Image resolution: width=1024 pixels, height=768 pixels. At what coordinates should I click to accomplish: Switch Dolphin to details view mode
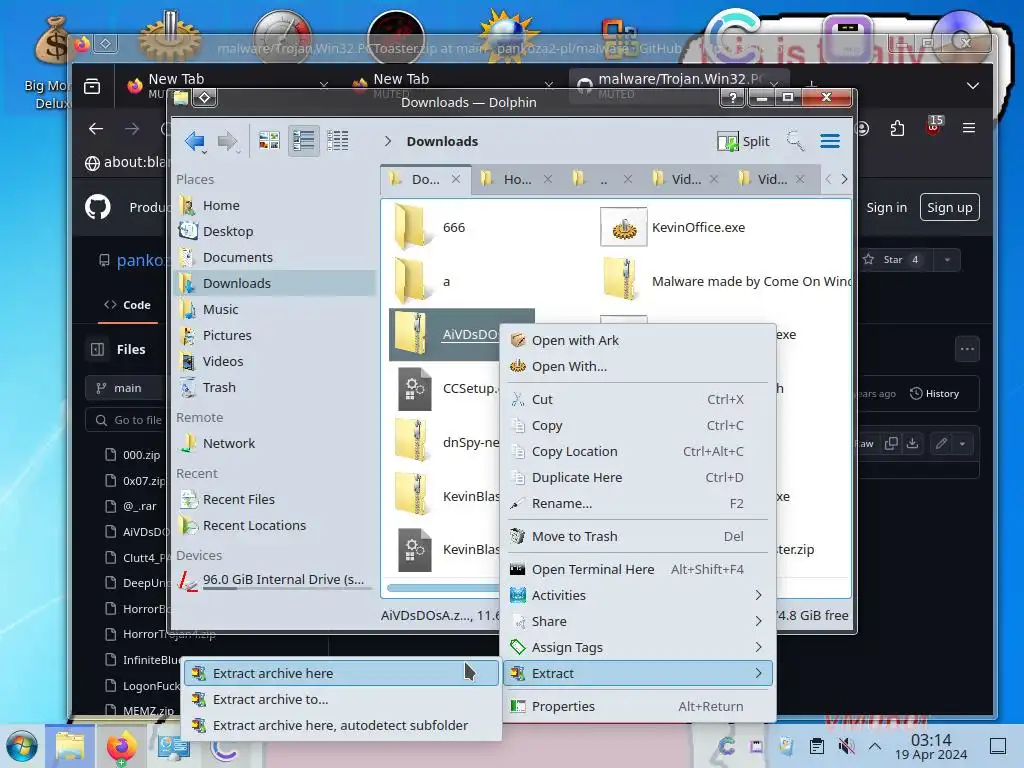point(338,141)
